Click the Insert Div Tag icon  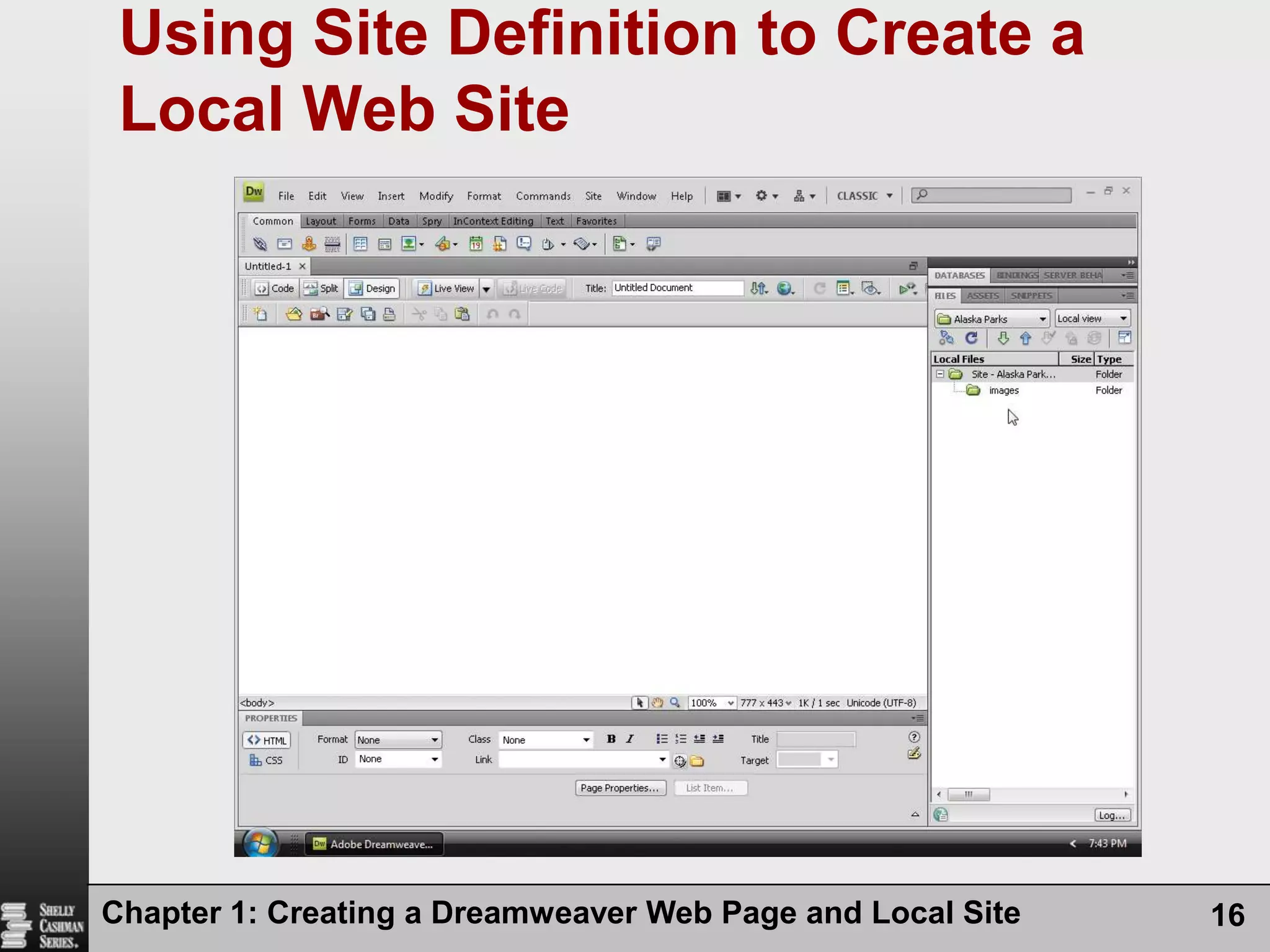point(384,244)
